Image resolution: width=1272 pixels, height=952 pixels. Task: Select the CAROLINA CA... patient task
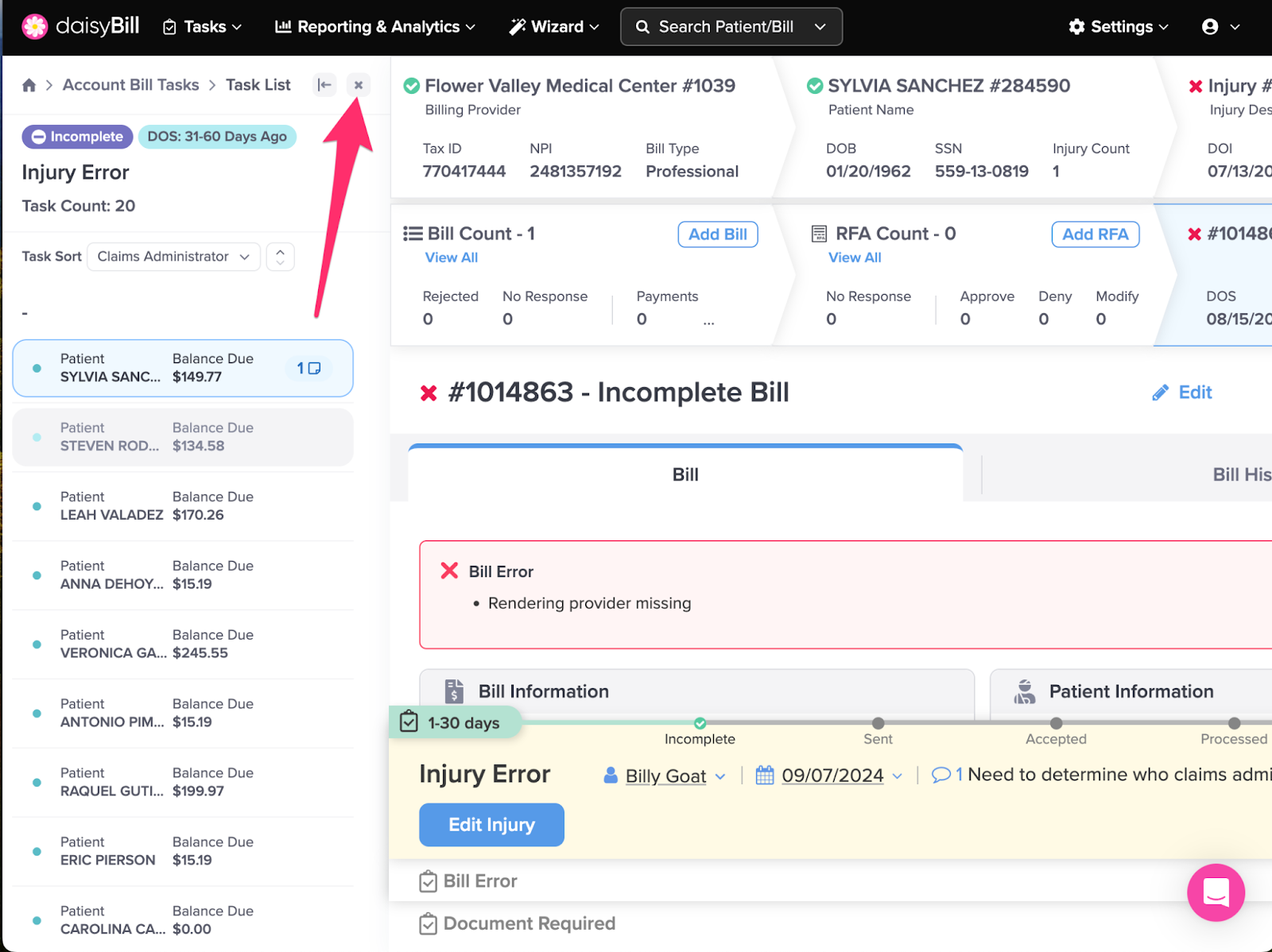183,921
